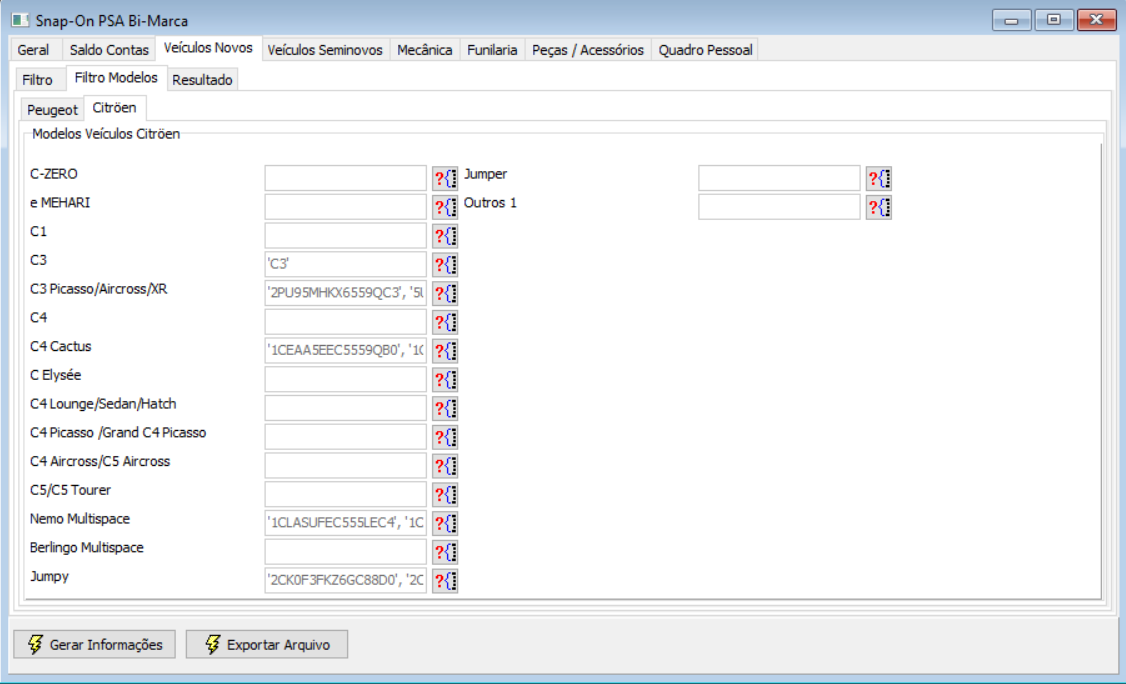
Task: Click the C Elysée input field
Action: pos(345,379)
